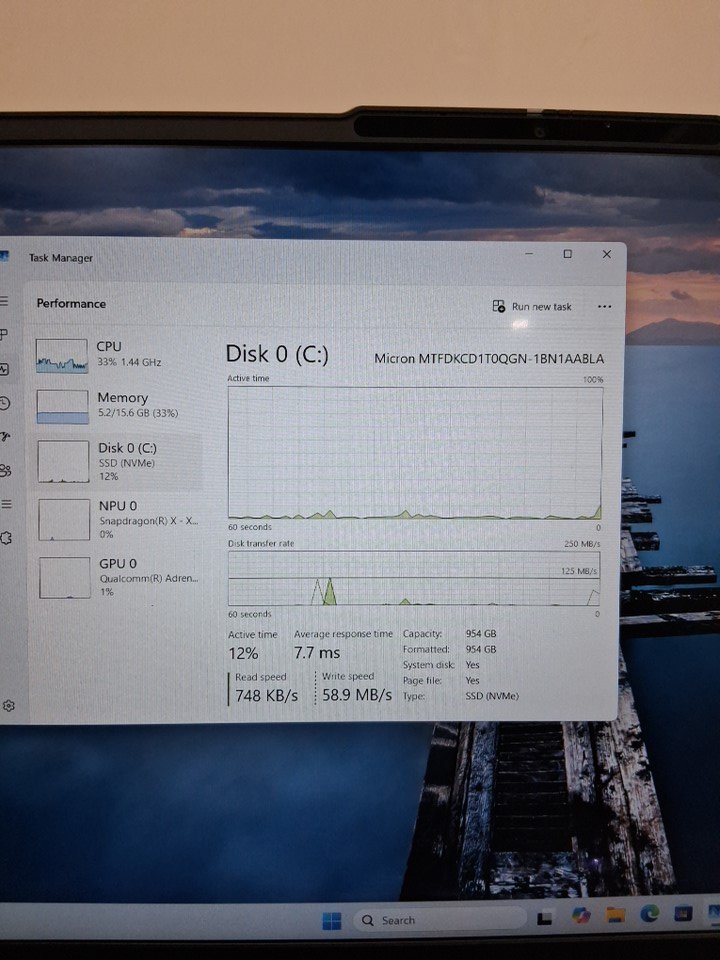Select CPU in the performance list

(x=116, y=355)
